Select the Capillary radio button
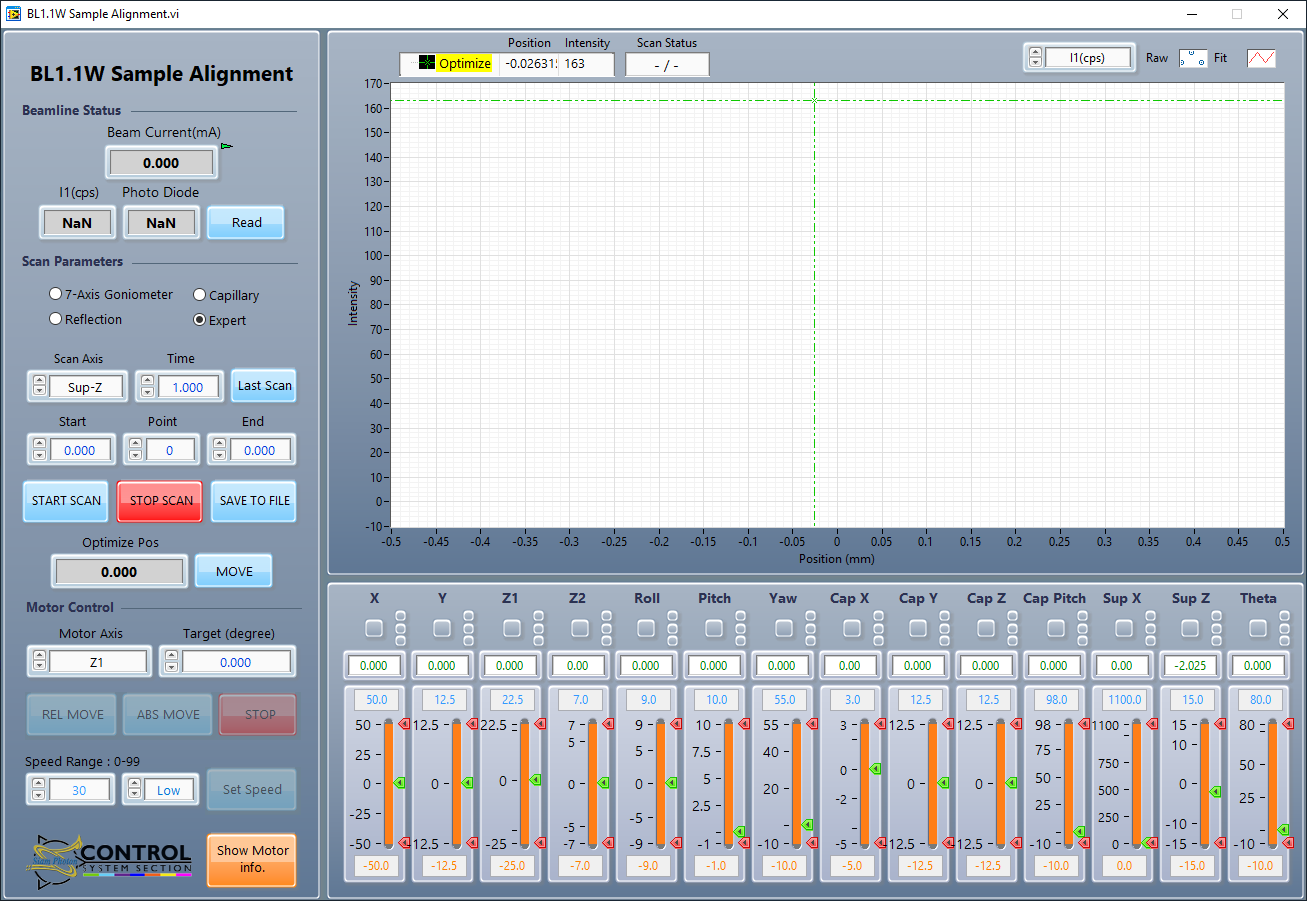Screen dimensions: 1307x901 [x=200, y=295]
